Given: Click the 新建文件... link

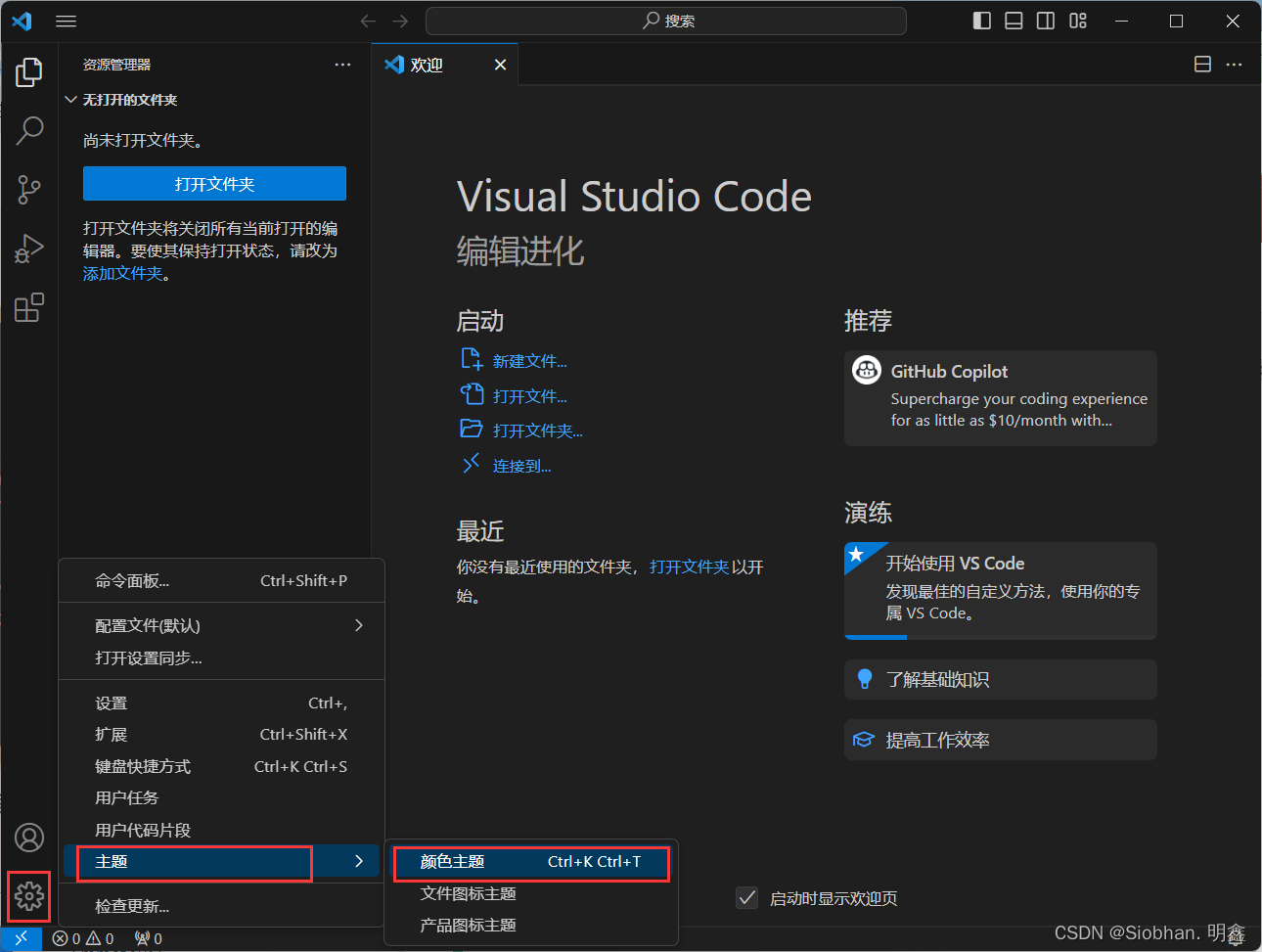Looking at the screenshot, I should click(x=529, y=361).
